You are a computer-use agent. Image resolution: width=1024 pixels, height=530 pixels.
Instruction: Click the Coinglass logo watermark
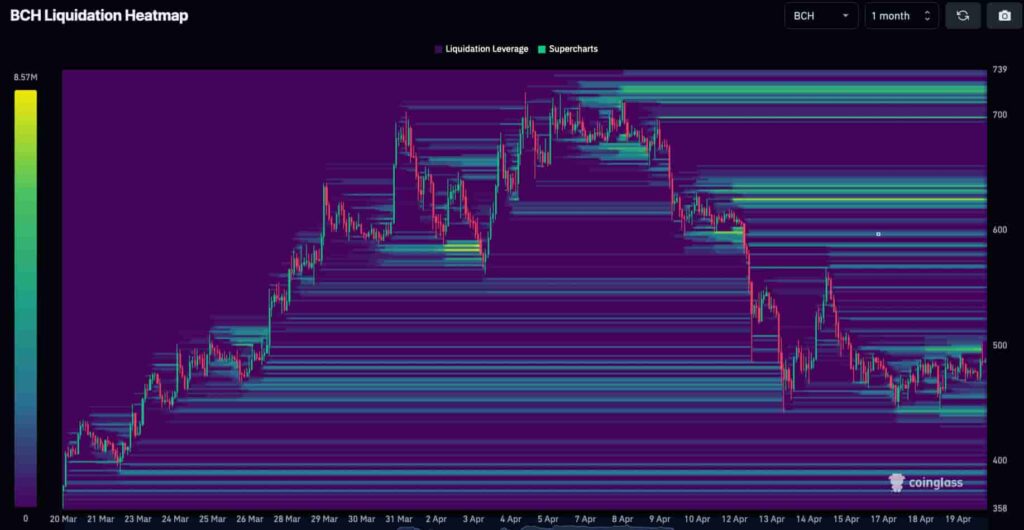[926, 482]
